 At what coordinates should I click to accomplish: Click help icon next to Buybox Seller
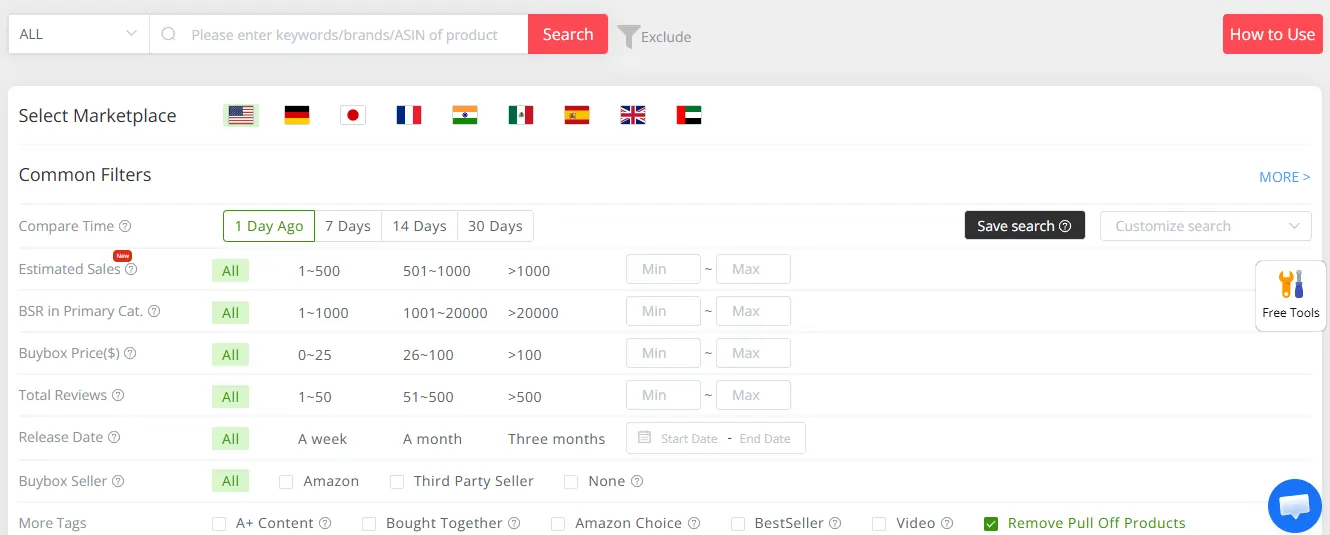(x=118, y=481)
